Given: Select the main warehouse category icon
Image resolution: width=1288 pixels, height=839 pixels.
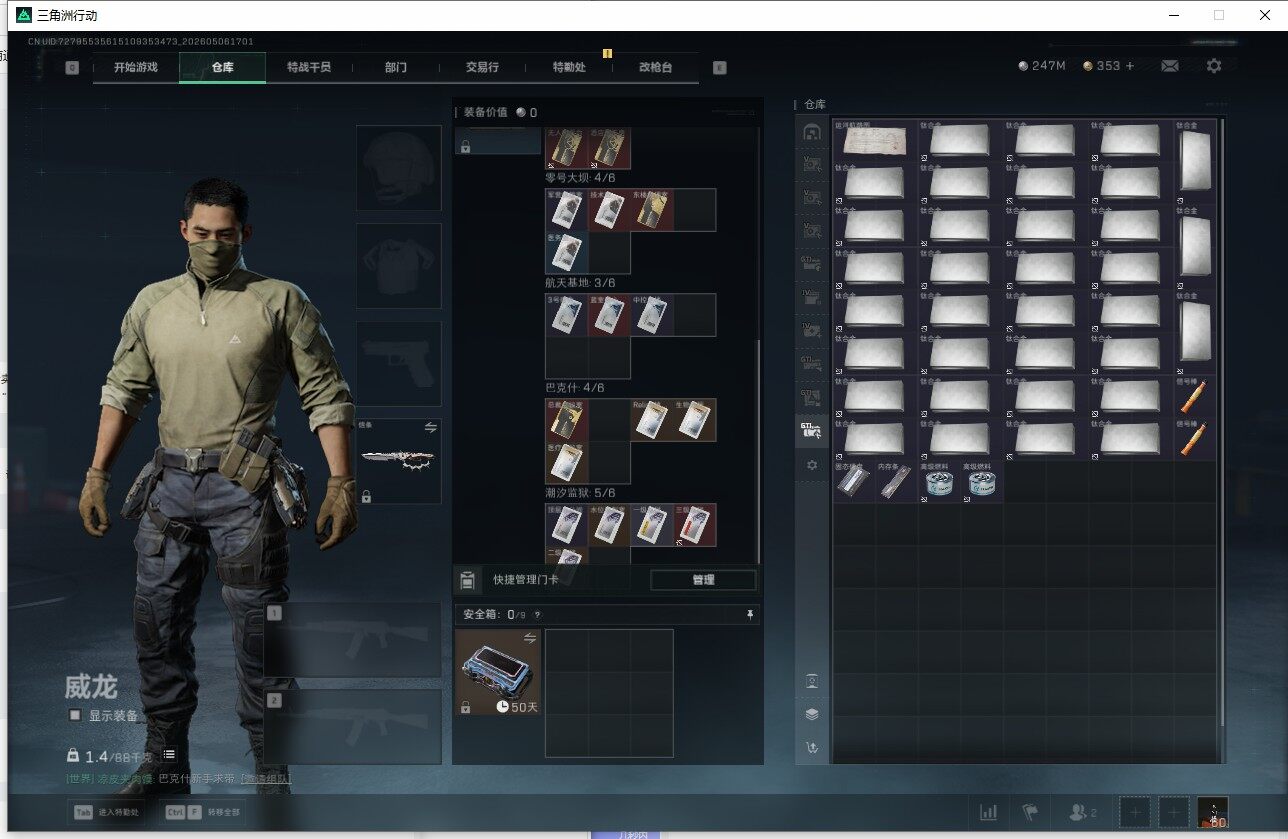Looking at the screenshot, I should [x=812, y=132].
